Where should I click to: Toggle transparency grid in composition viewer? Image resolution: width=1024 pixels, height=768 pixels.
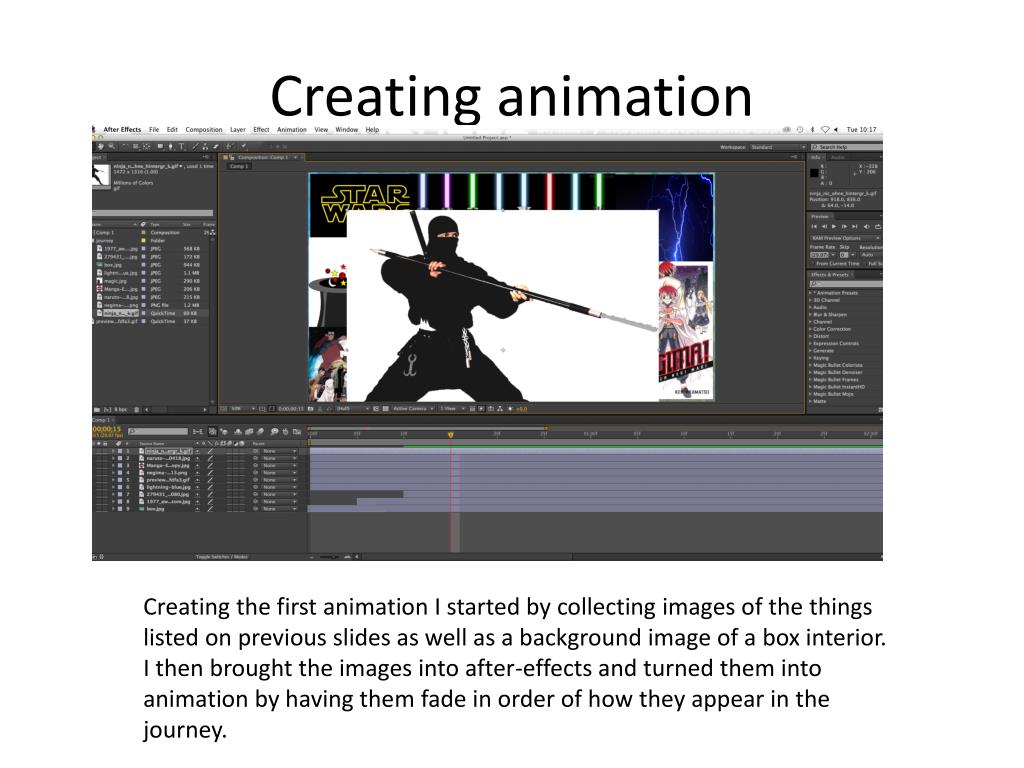pyautogui.click(x=385, y=409)
